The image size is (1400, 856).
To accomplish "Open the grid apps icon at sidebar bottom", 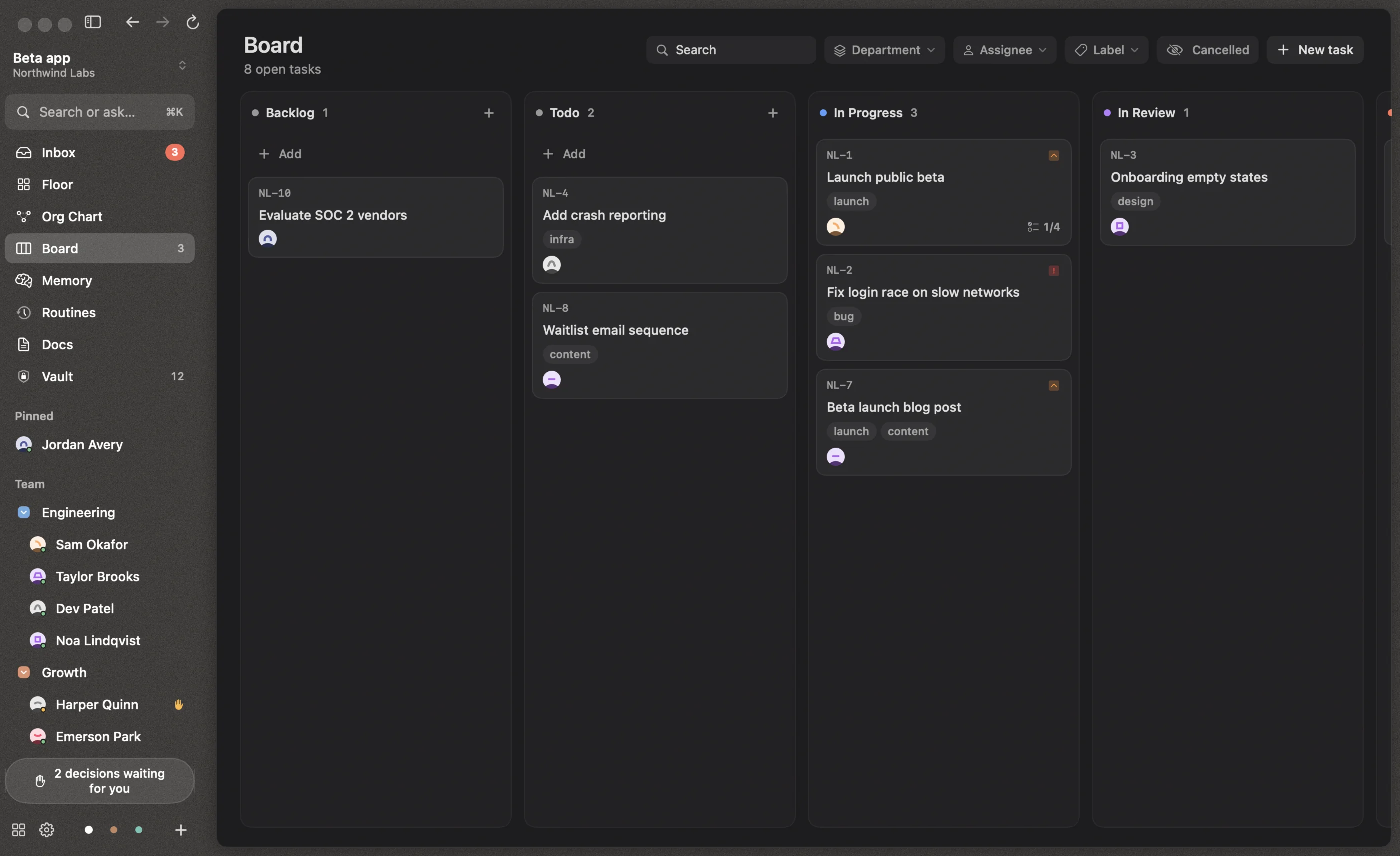I will (19, 830).
